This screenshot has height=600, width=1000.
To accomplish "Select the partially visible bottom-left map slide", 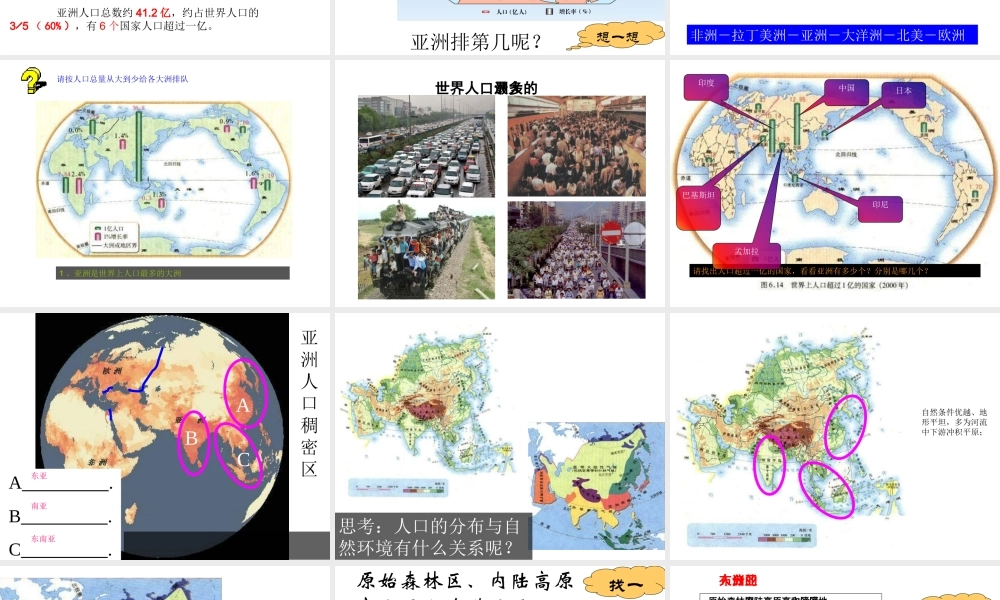I will 165,583.
